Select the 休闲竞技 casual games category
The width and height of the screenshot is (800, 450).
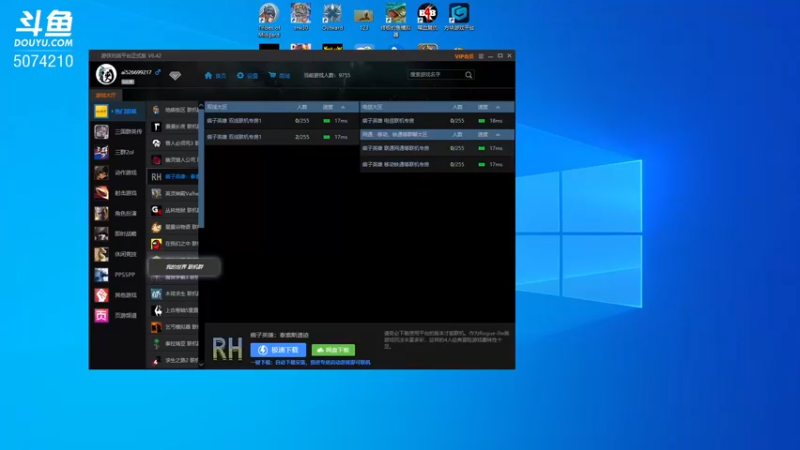coord(117,254)
